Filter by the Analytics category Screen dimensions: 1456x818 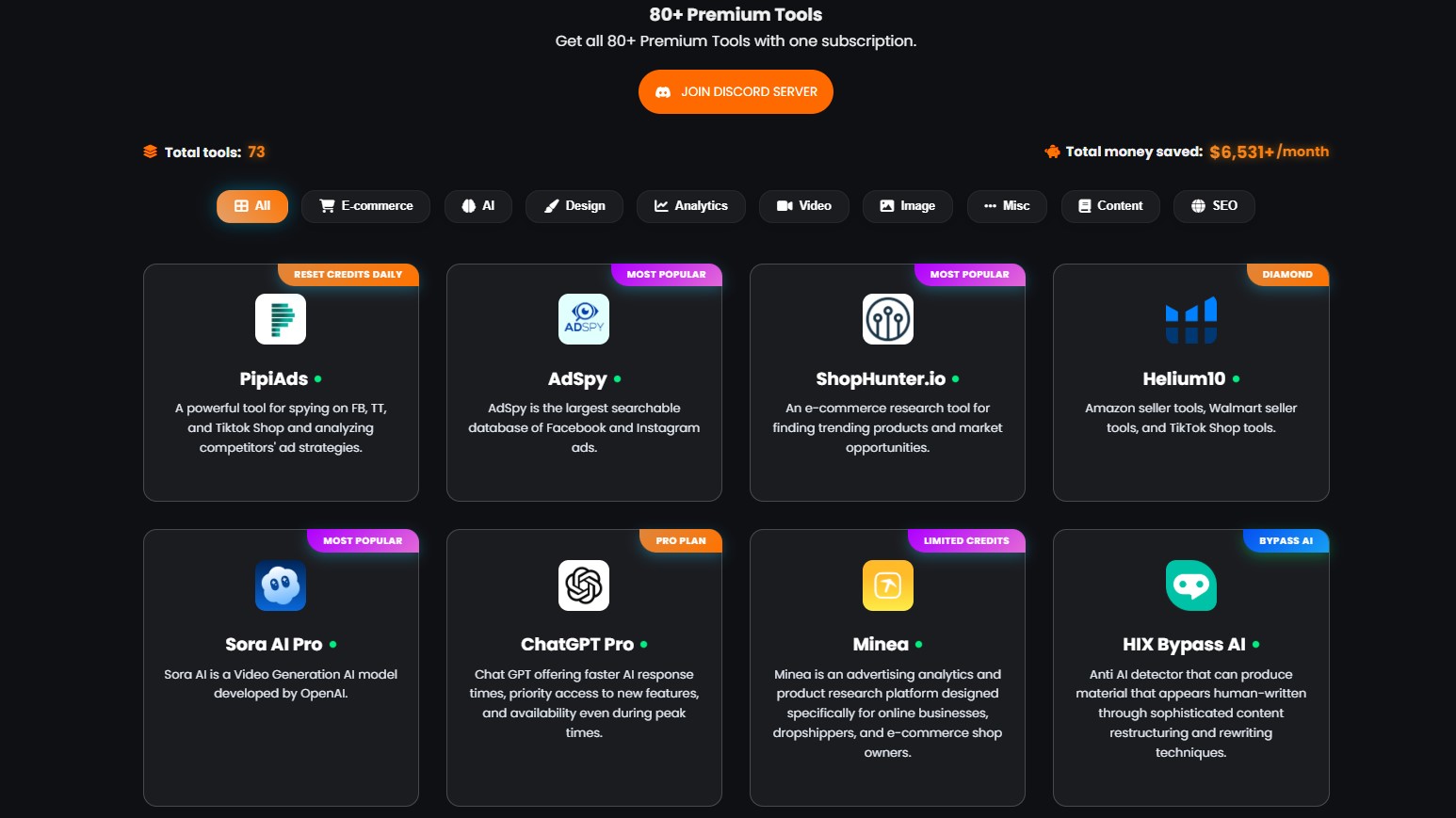point(691,206)
